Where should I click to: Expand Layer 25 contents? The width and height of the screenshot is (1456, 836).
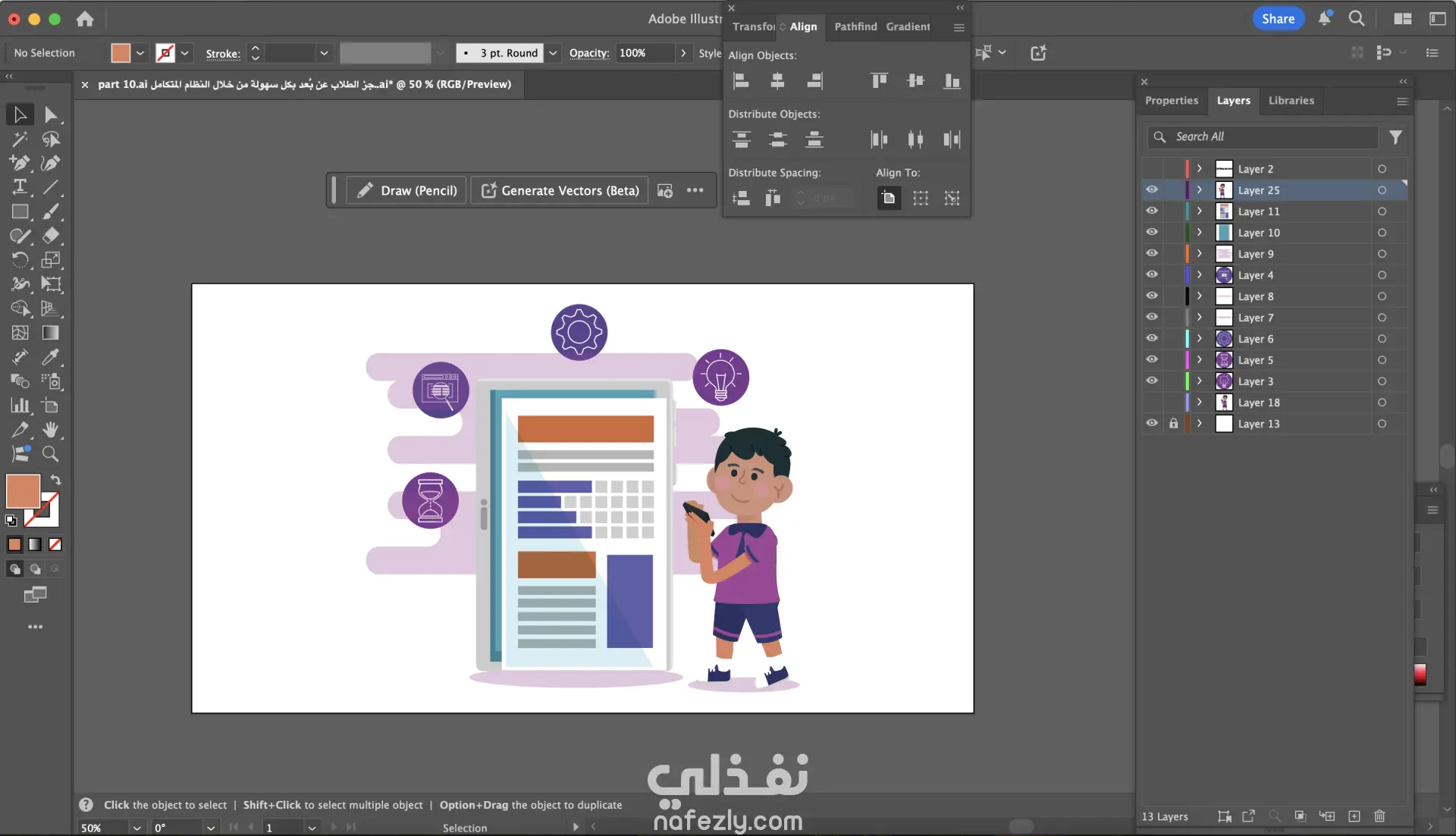coord(1200,190)
